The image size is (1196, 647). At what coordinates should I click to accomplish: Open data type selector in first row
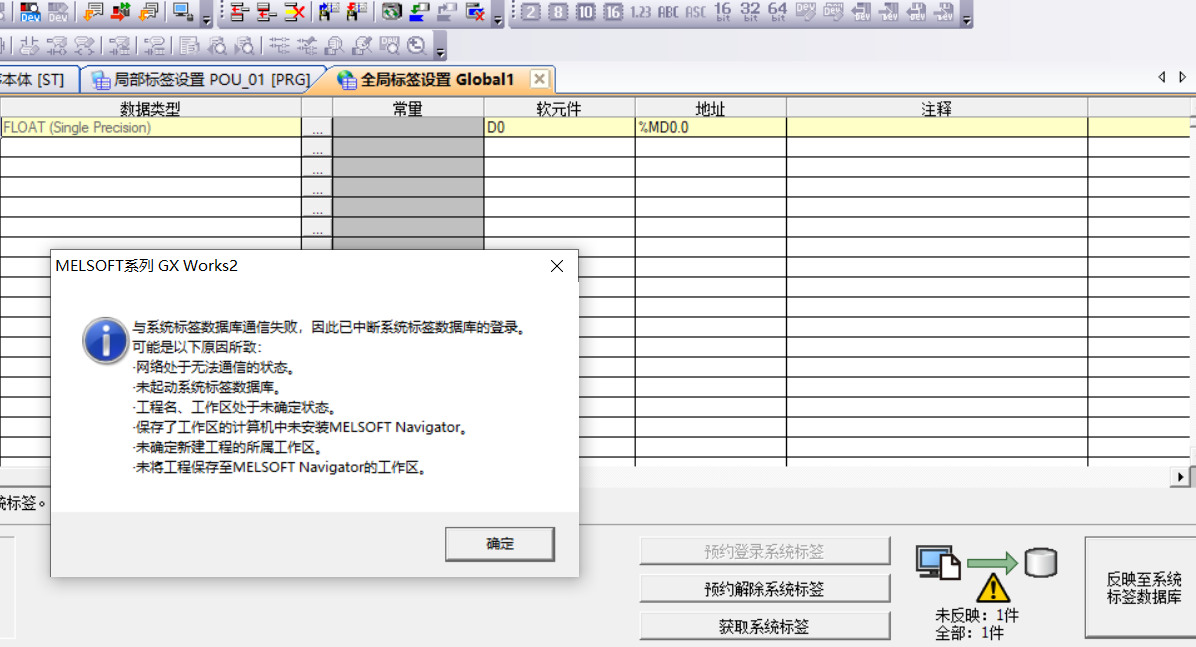point(316,128)
